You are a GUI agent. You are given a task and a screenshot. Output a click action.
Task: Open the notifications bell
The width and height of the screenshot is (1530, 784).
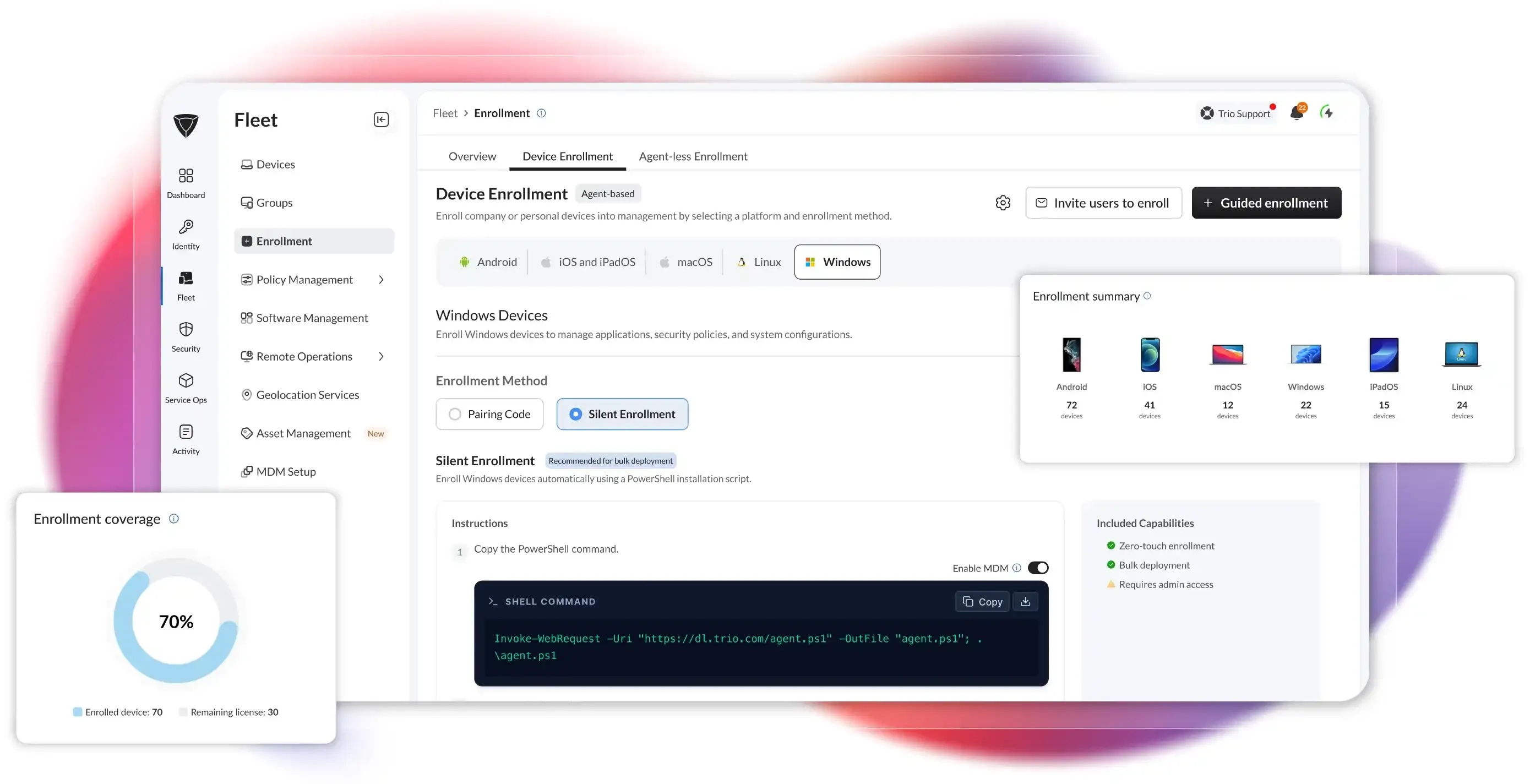coord(1297,112)
